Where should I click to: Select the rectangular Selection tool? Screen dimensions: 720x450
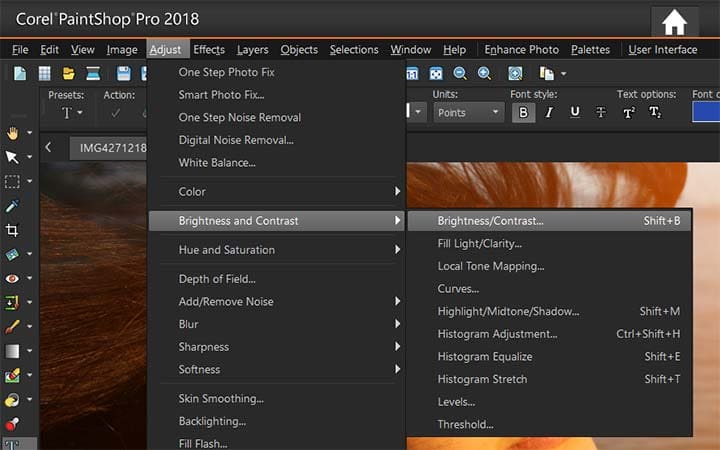[12, 182]
